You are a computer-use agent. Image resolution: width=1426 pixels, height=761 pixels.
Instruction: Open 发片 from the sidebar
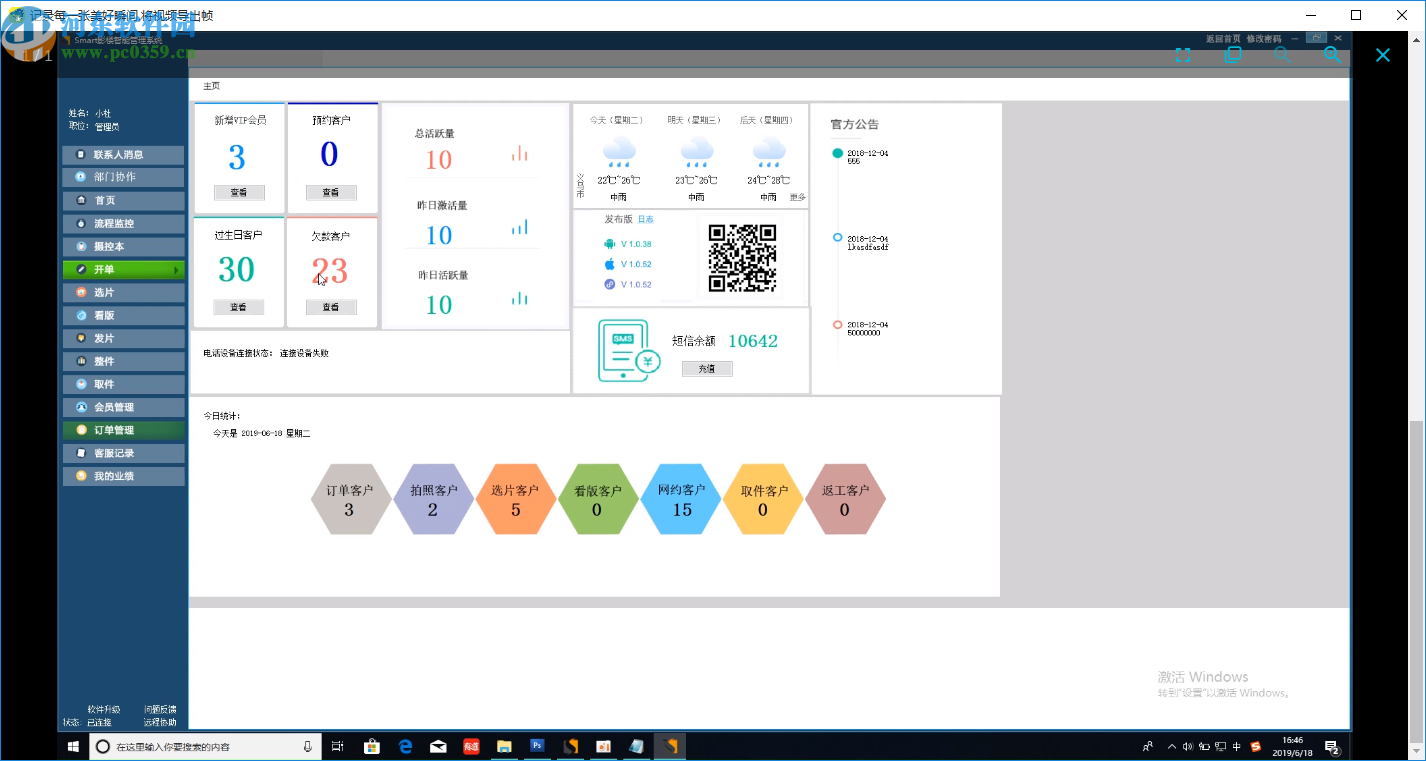[122, 338]
